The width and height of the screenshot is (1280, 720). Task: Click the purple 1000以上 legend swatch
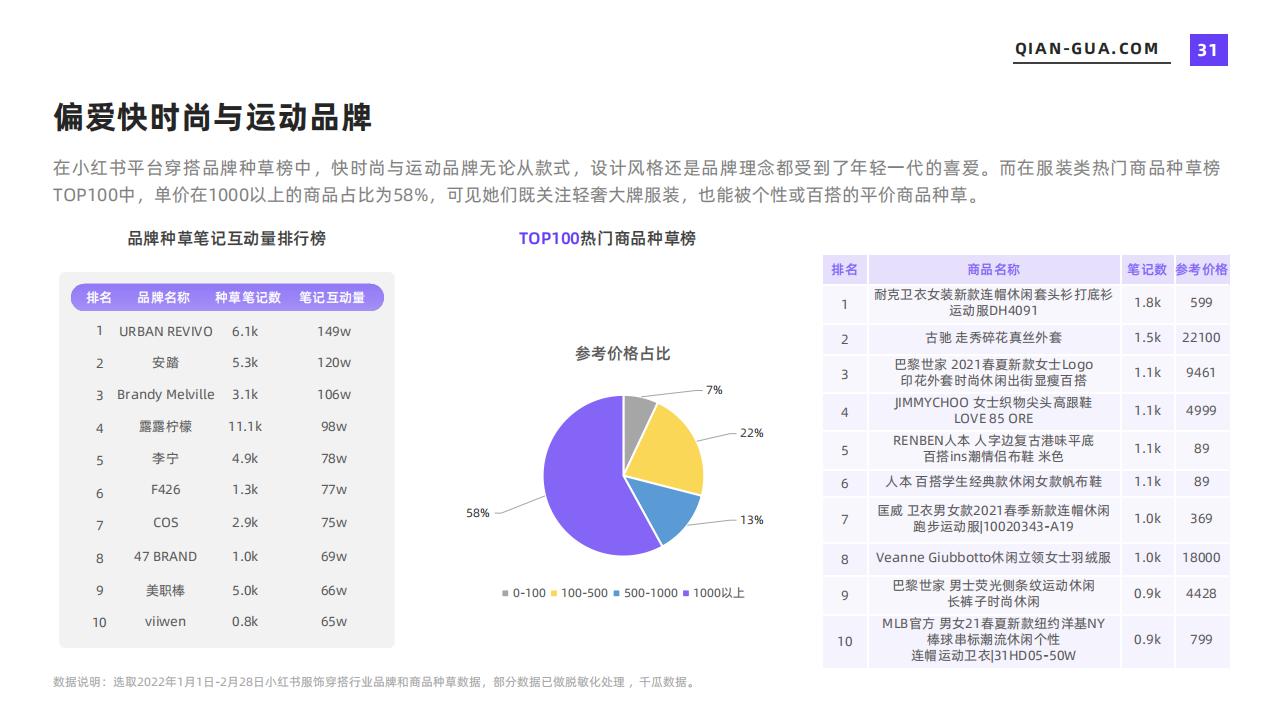[x=686, y=593]
